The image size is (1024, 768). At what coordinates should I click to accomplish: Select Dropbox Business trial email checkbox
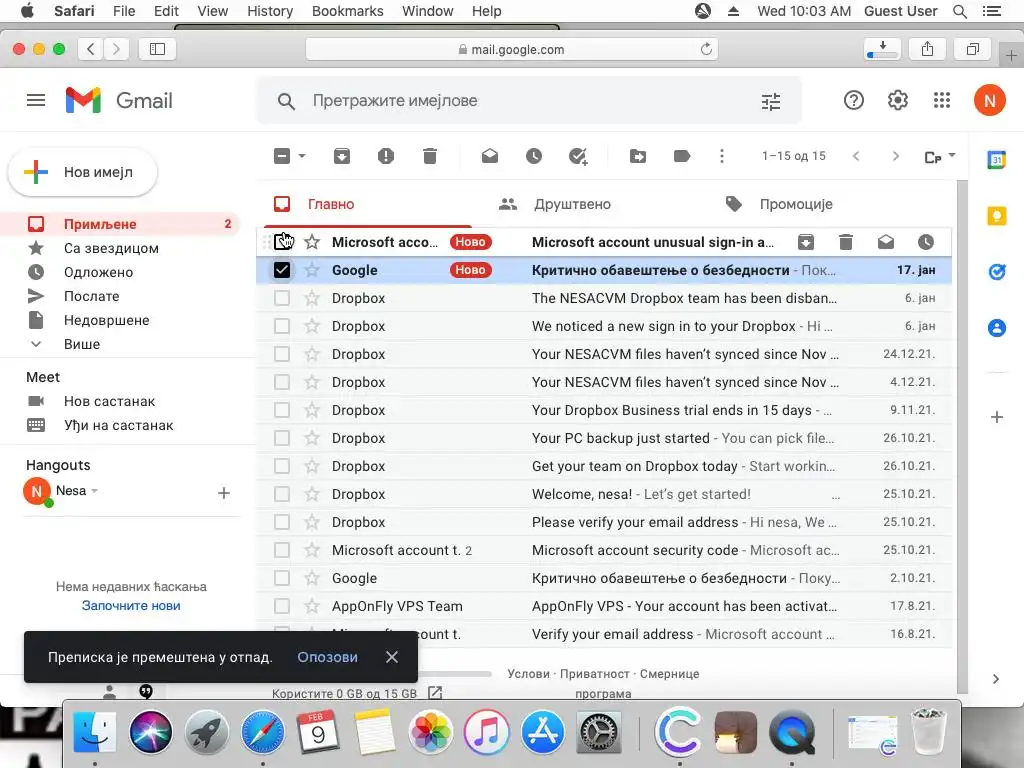[281, 410]
